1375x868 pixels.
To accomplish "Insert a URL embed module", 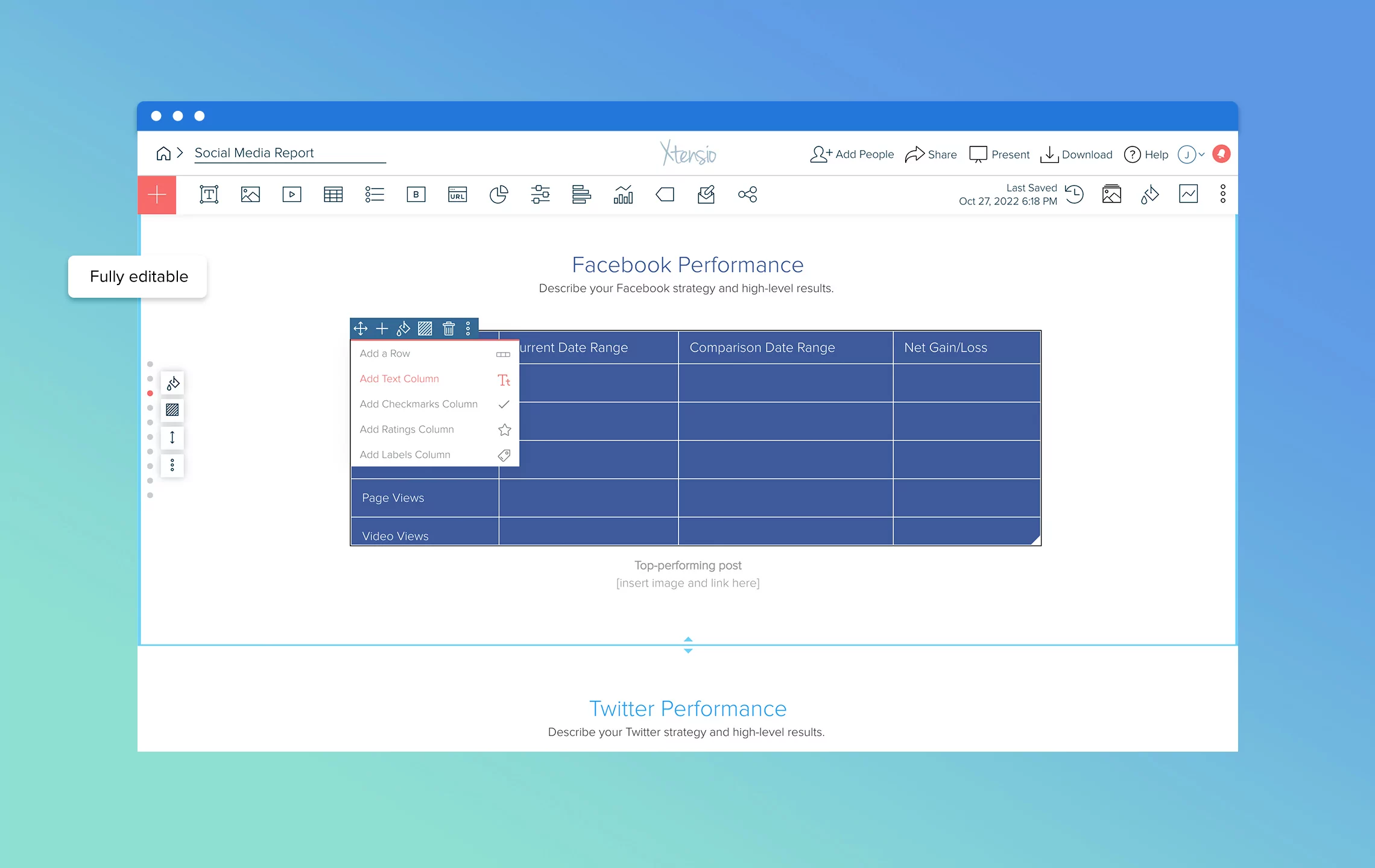I will coord(458,194).
